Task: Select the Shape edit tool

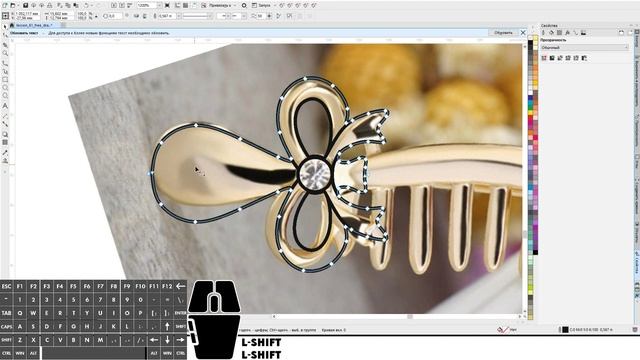Action: pyautogui.click(x=5, y=36)
